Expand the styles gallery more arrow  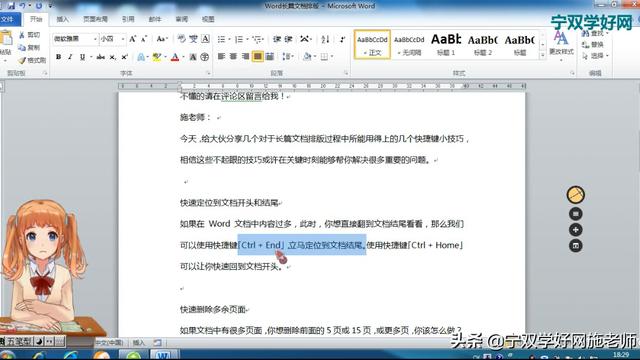[x=542, y=55]
